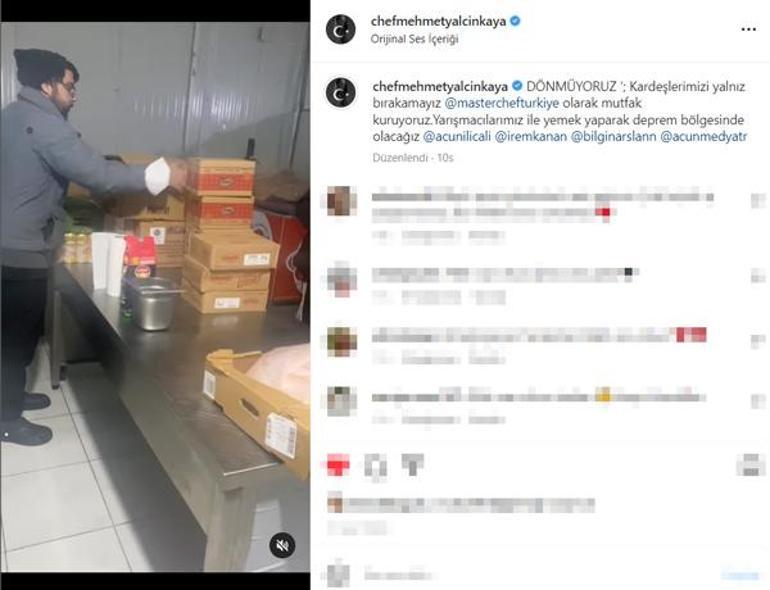Unmute the video with speaker icon
This screenshot has width=770, height=590.
[282, 545]
